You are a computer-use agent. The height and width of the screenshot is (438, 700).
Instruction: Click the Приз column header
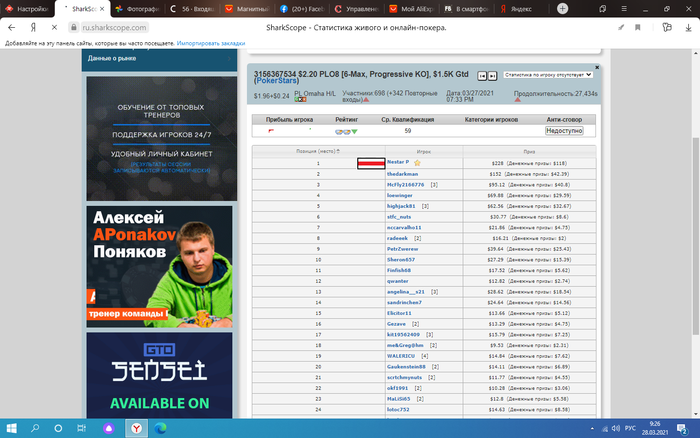point(529,152)
